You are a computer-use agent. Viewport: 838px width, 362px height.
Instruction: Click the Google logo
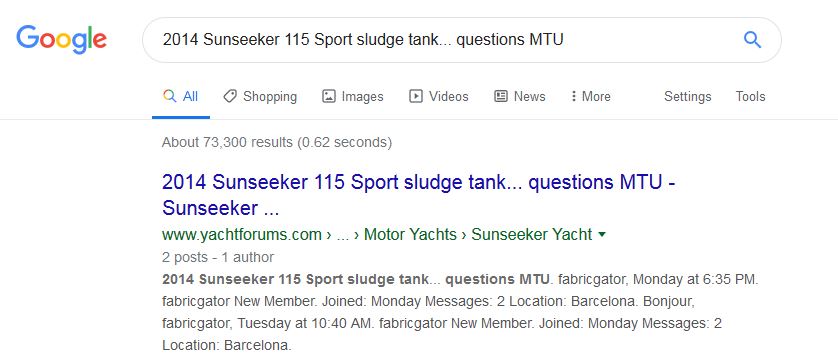pos(61,40)
